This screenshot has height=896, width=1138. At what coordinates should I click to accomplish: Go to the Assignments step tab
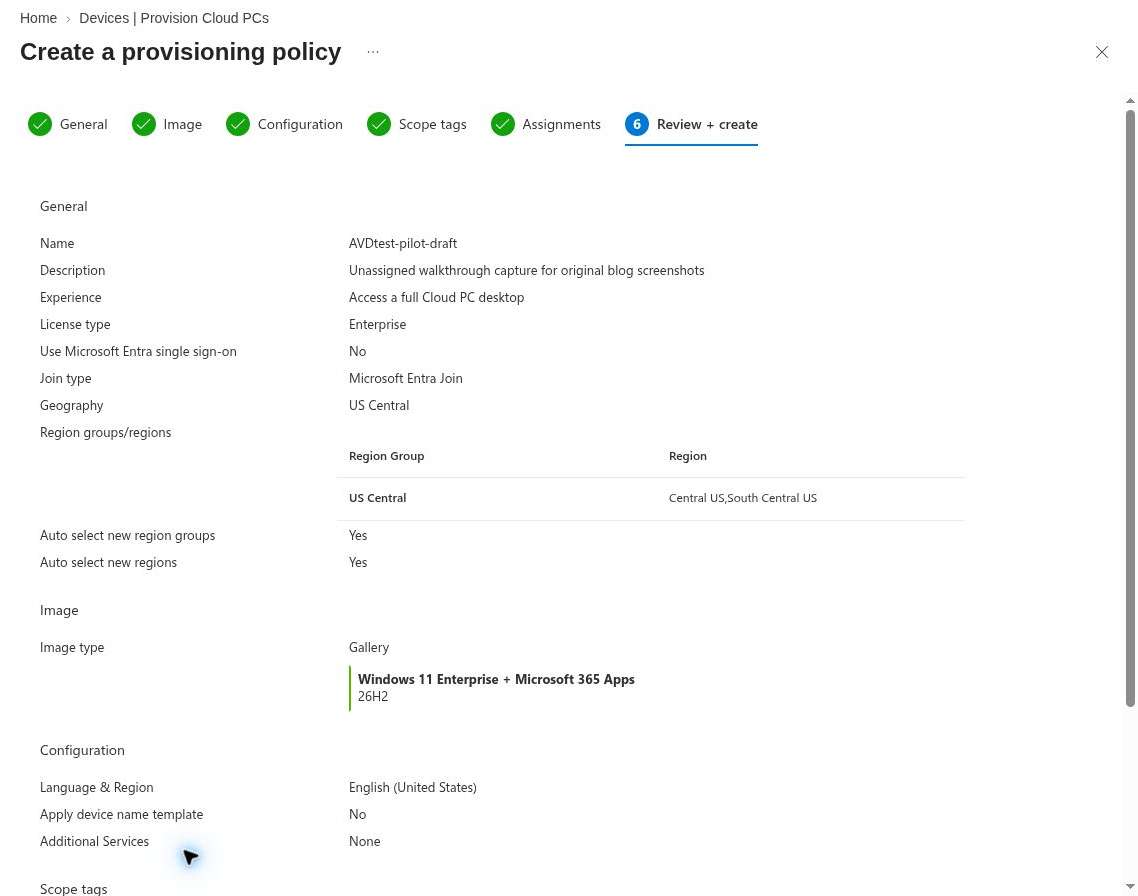[546, 125]
